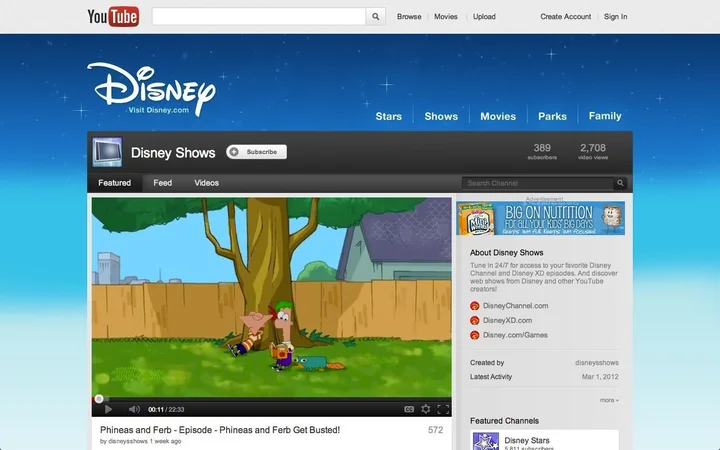Click the search magnifier button in header
Viewport: 720px width, 450px height.
point(376,17)
